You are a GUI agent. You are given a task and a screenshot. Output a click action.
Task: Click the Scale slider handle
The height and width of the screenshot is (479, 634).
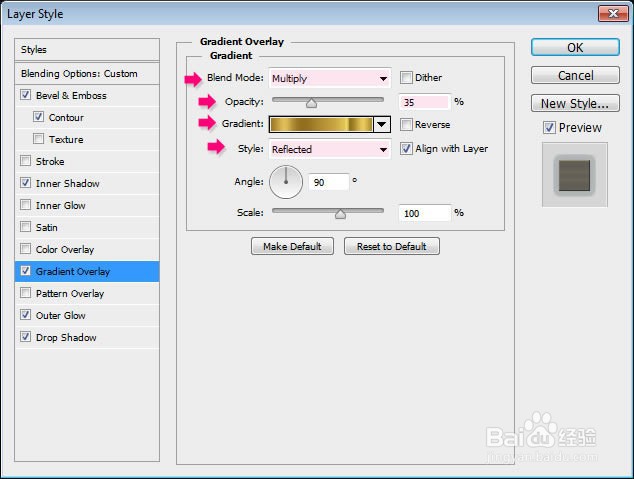pyautogui.click(x=340, y=214)
